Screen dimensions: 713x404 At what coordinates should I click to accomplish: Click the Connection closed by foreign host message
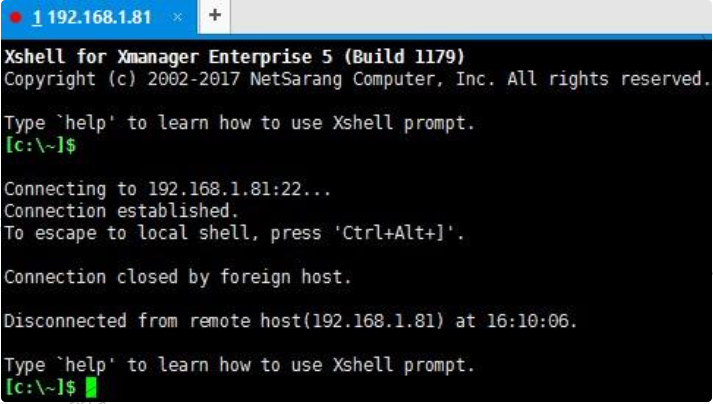178,277
